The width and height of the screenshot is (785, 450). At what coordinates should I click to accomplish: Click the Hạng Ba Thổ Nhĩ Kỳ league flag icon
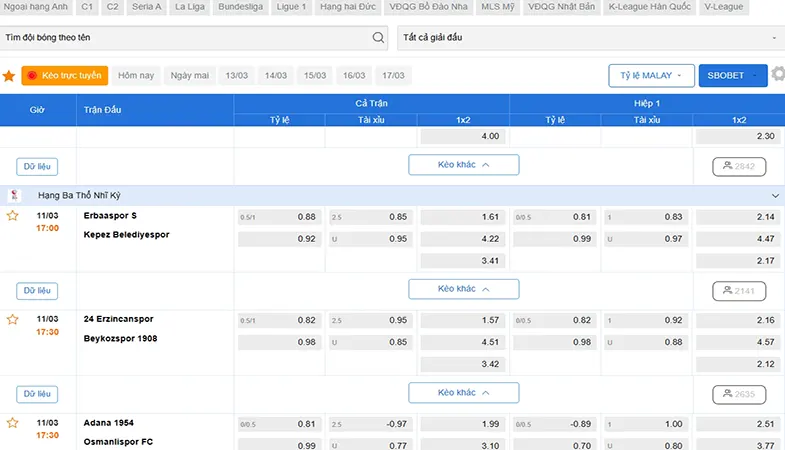pyautogui.click(x=15, y=195)
